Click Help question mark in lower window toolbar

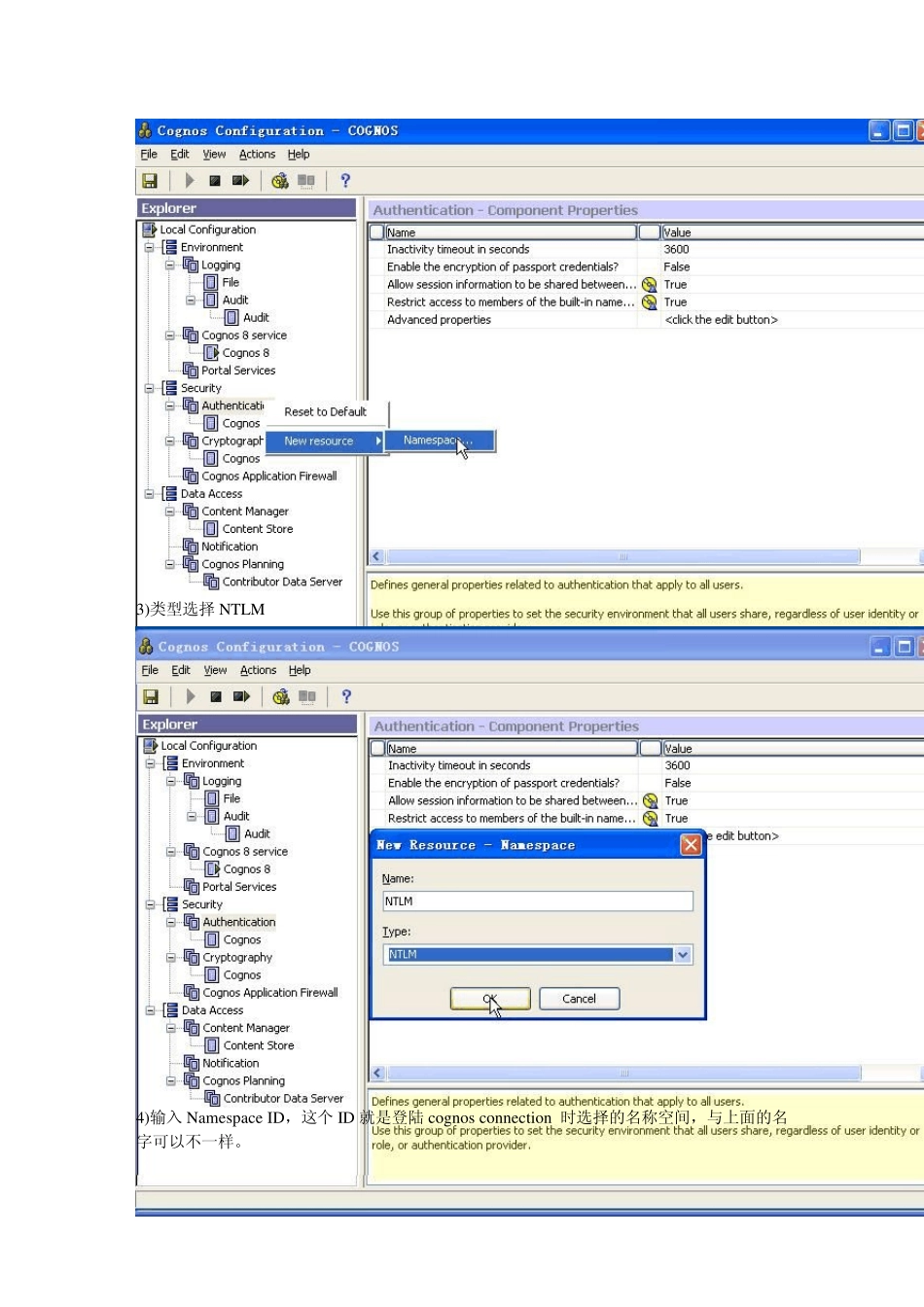[x=346, y=697]
